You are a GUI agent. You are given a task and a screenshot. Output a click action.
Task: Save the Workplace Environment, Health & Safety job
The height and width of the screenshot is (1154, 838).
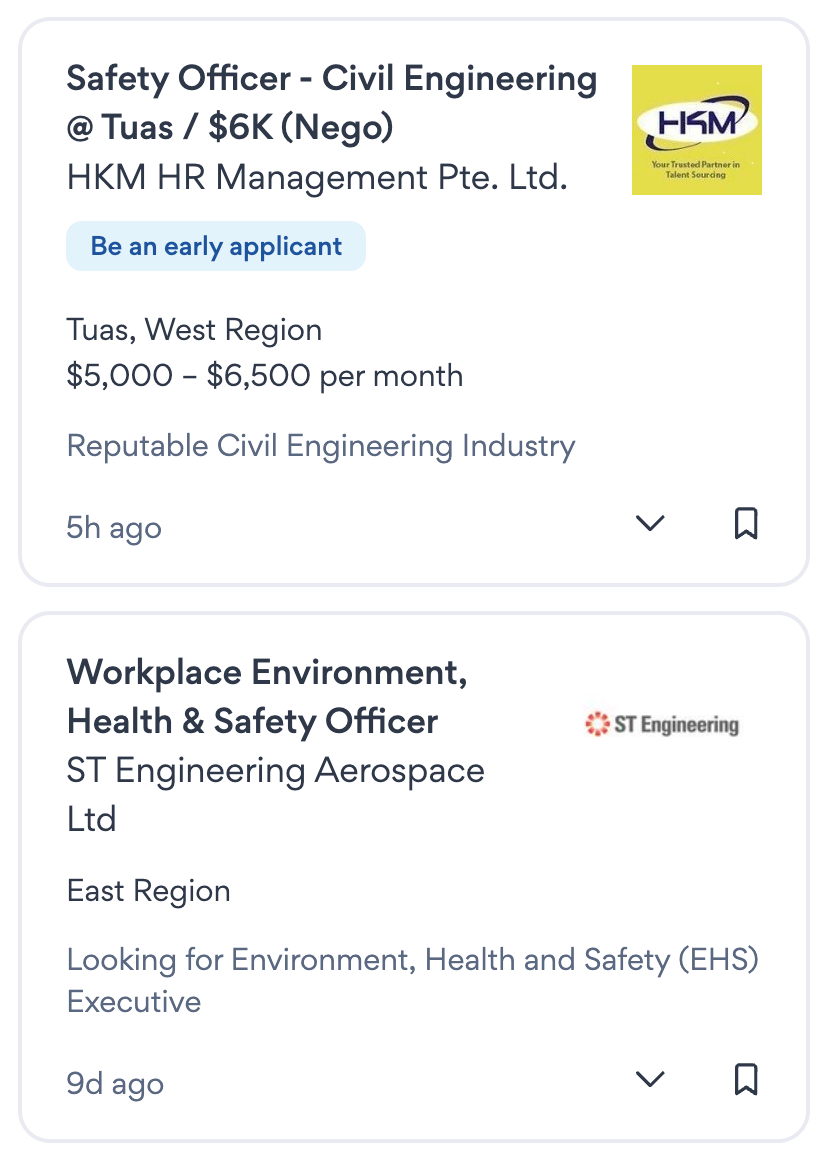click(x=745, y=1079)
